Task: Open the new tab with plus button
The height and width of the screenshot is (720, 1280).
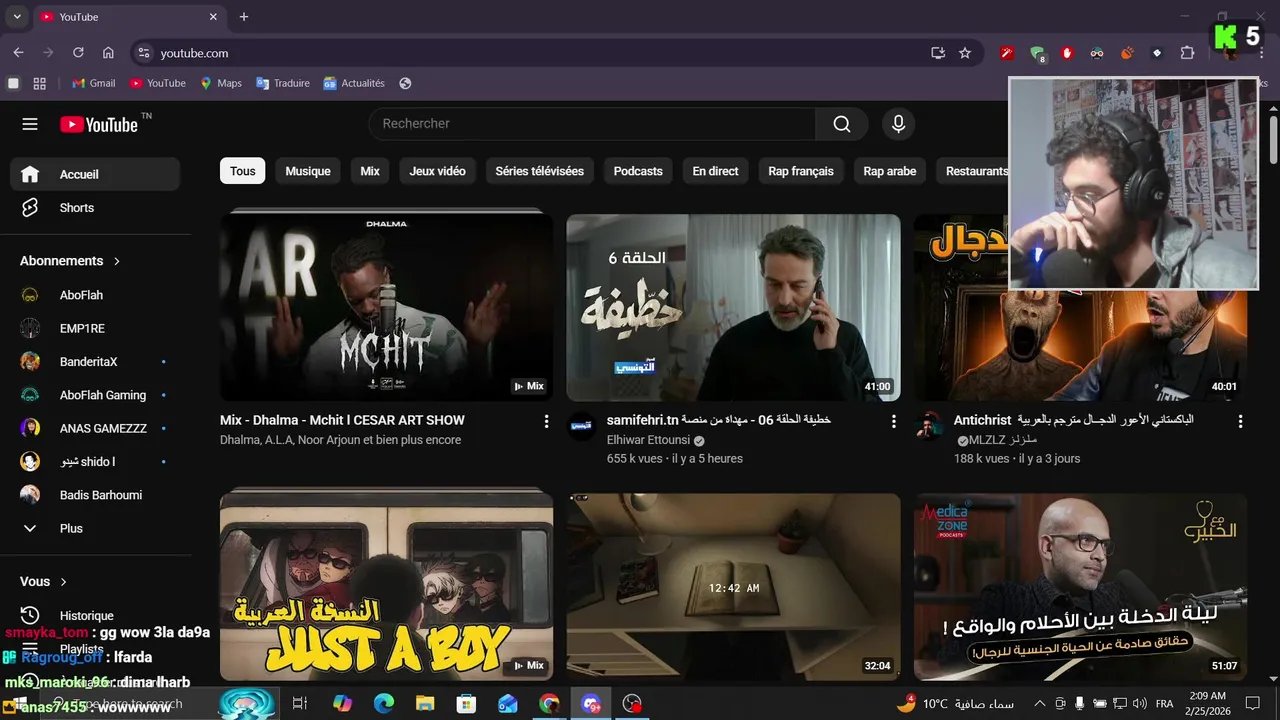Action: tap(243, 17)
